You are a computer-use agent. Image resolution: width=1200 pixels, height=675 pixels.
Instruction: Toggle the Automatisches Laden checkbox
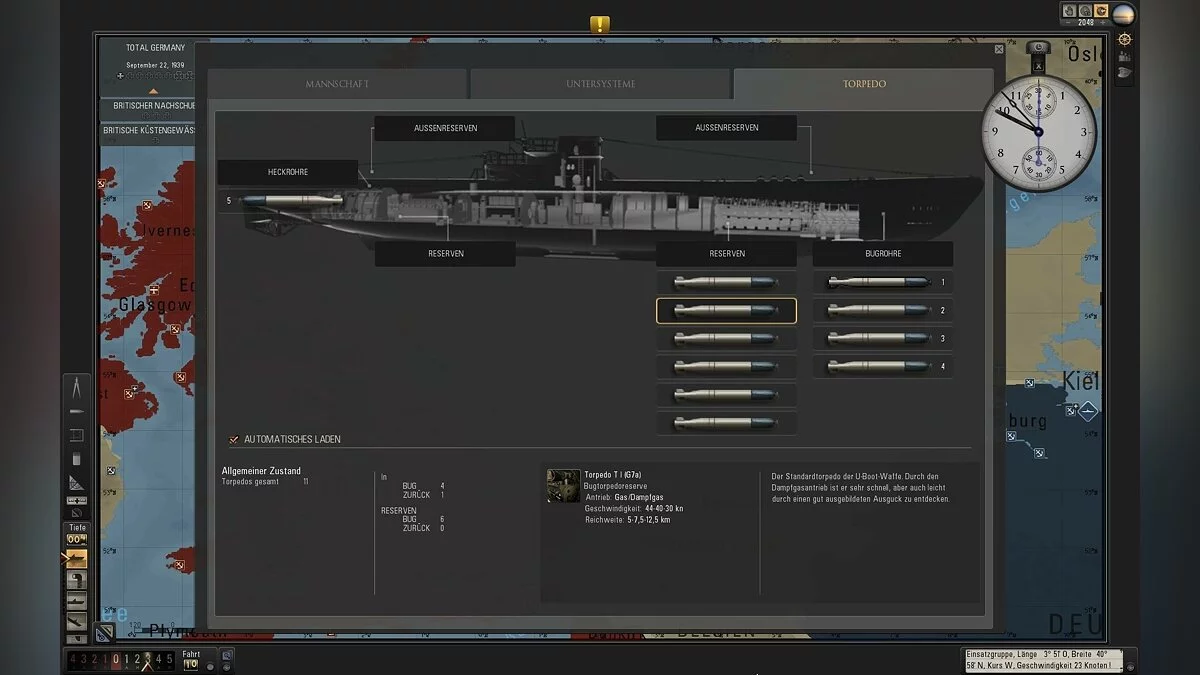(234, 439)
